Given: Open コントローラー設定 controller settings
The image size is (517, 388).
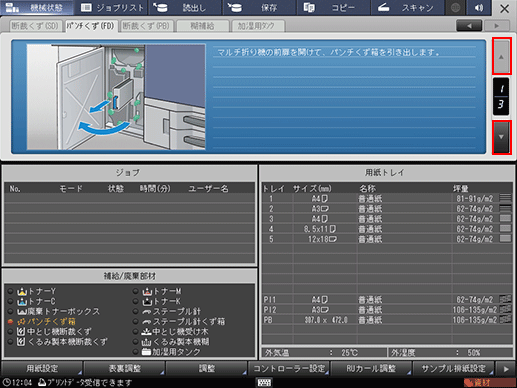Looking at the screenshot, I should pyautogui.click(x=289, y=369).
